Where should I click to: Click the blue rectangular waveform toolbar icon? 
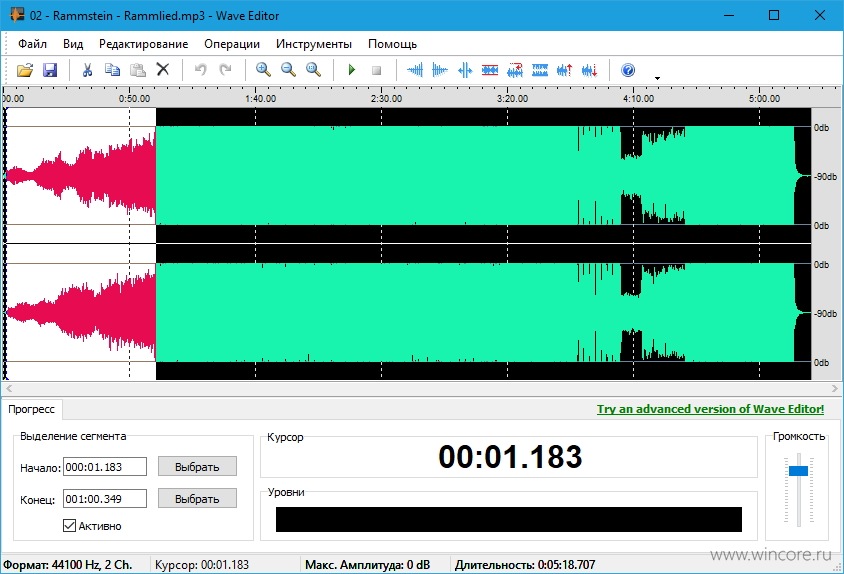coord(540,70)
